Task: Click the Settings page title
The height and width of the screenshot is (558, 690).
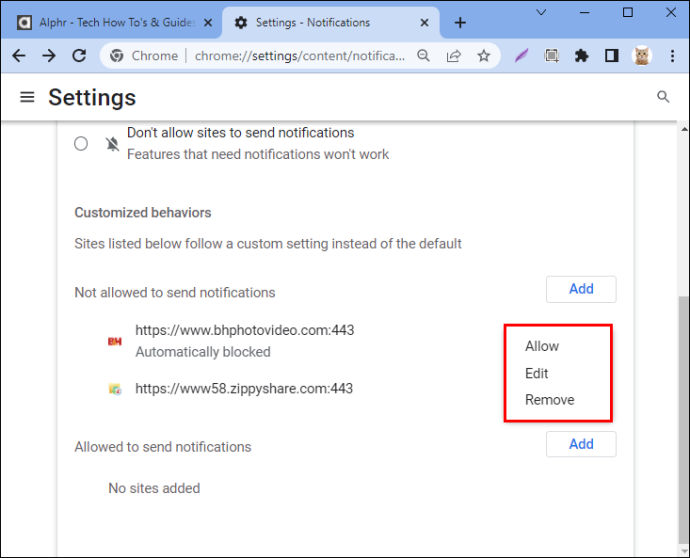Action: (x=92, y=97)
